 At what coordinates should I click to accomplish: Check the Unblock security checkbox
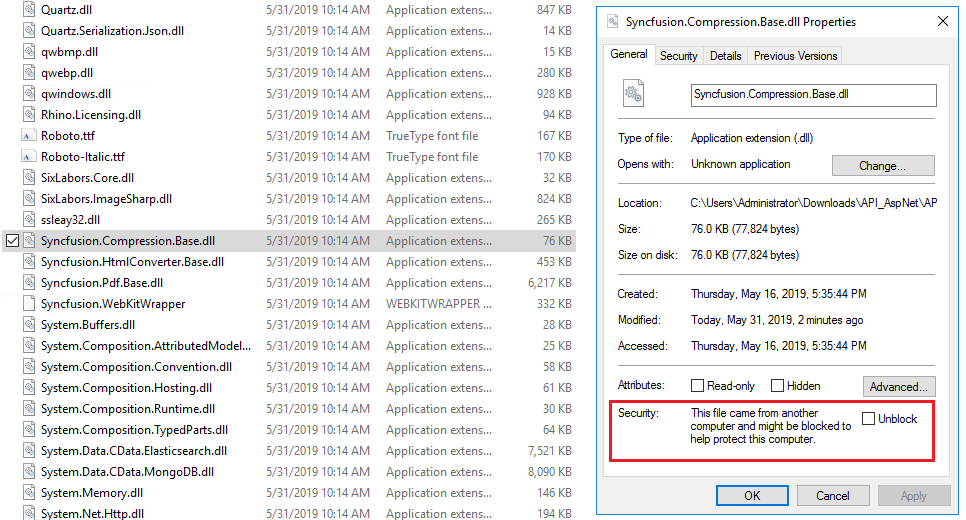coord(869,419)
